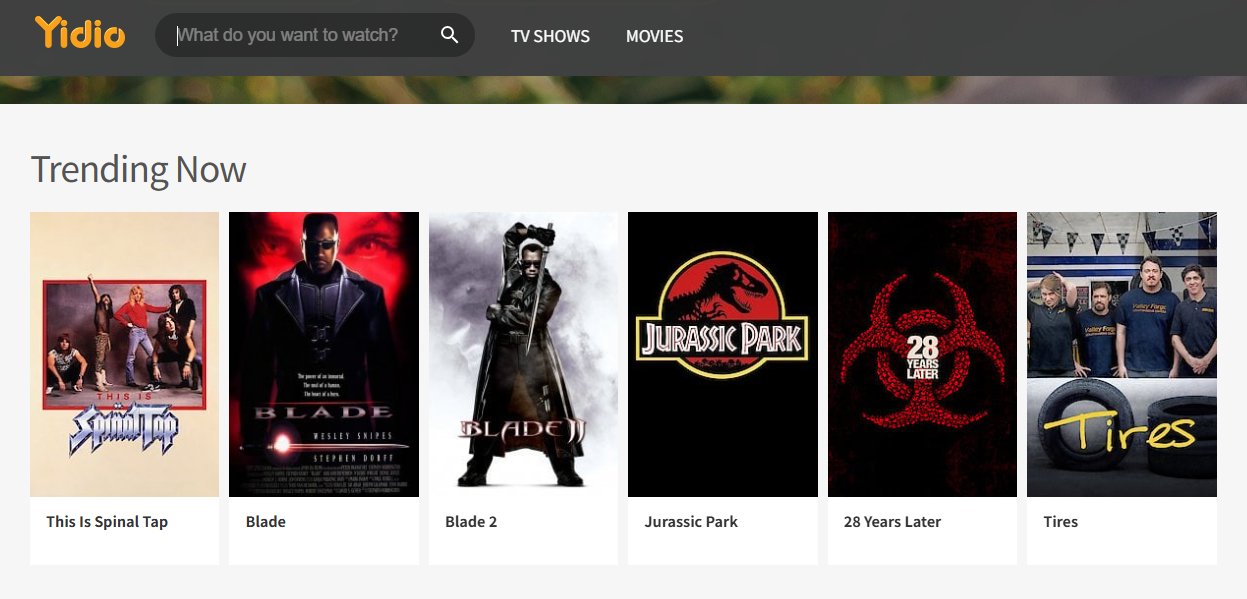Open the This Is Spinal Tap poster
Viewport: 1247px width, 599px height.
pyautogui.click(x=124, y=354)
